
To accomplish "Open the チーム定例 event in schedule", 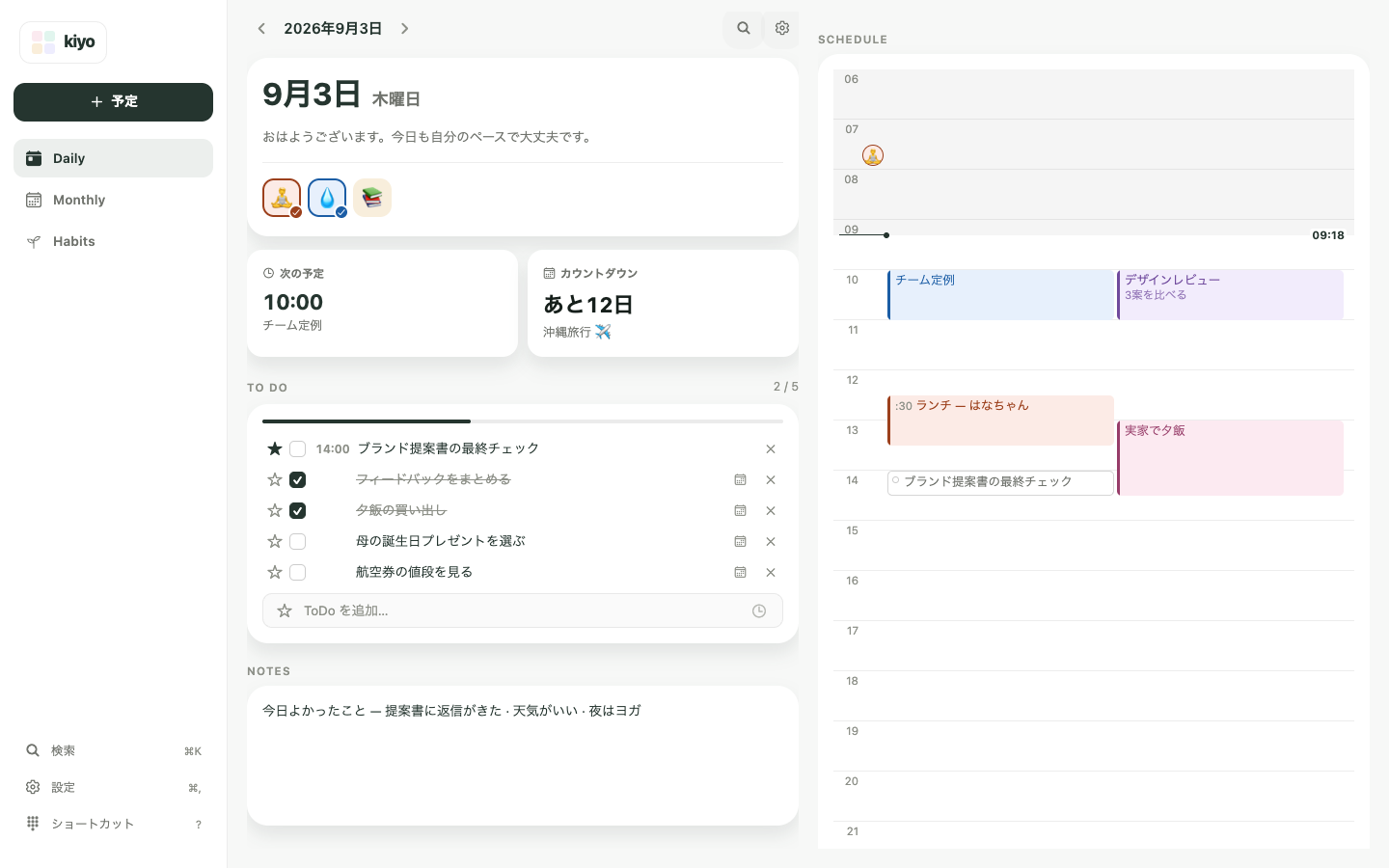I will tap(1000, 294).
